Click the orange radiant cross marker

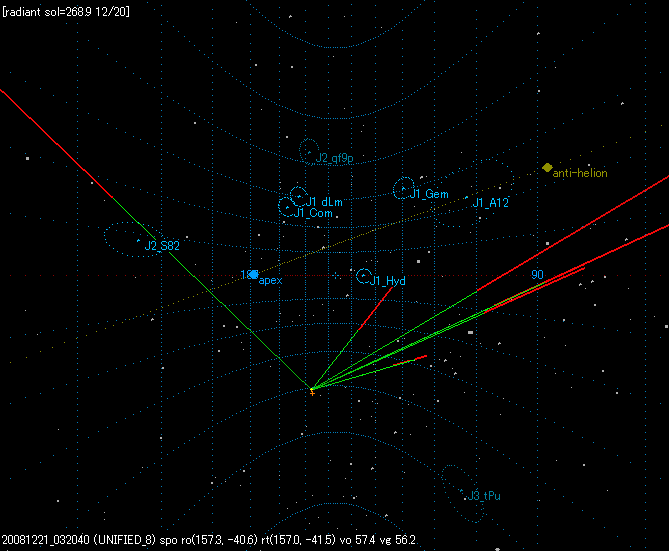click(x=312, y=392)
